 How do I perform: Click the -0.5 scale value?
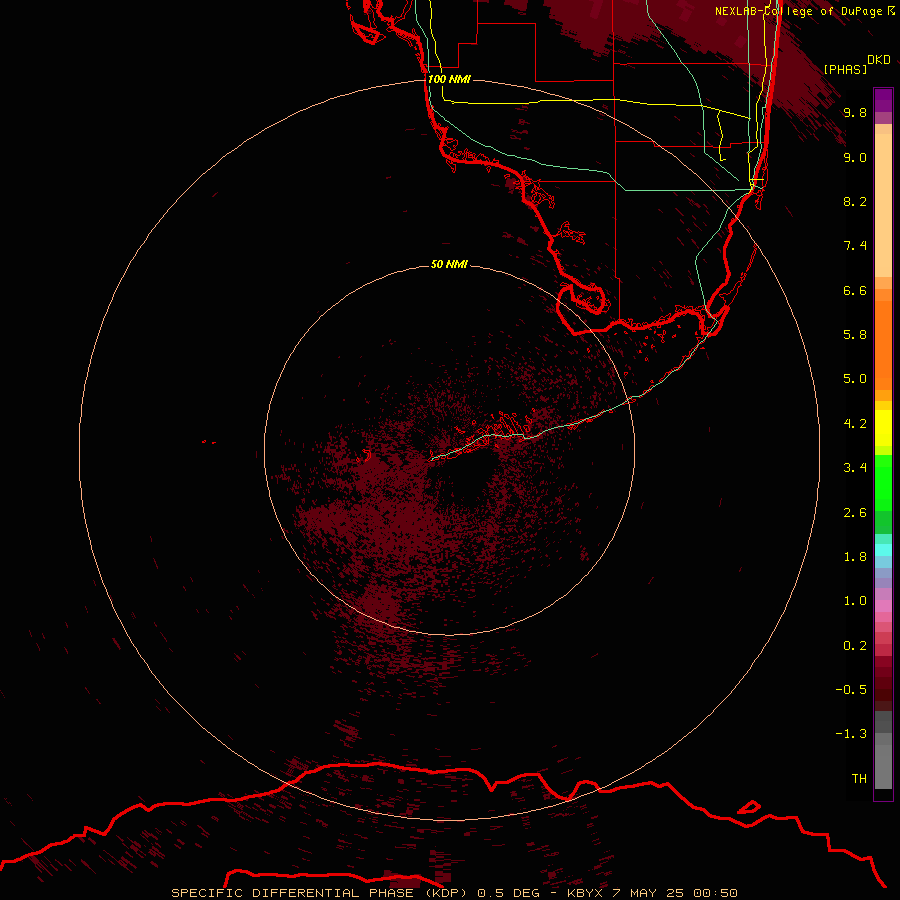tap(851, 690)
